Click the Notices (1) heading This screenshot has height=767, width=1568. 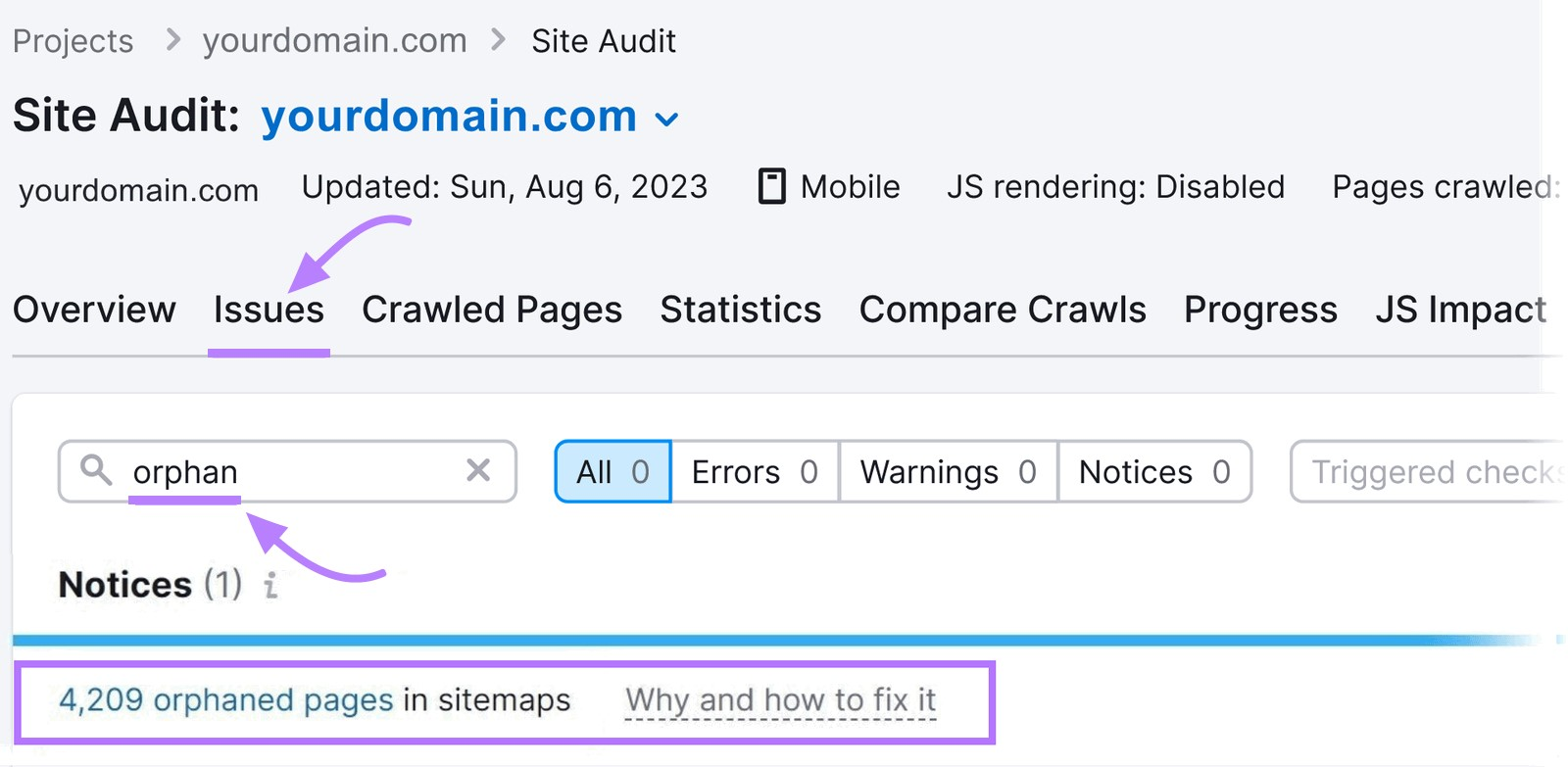click(x=150, y=585)
